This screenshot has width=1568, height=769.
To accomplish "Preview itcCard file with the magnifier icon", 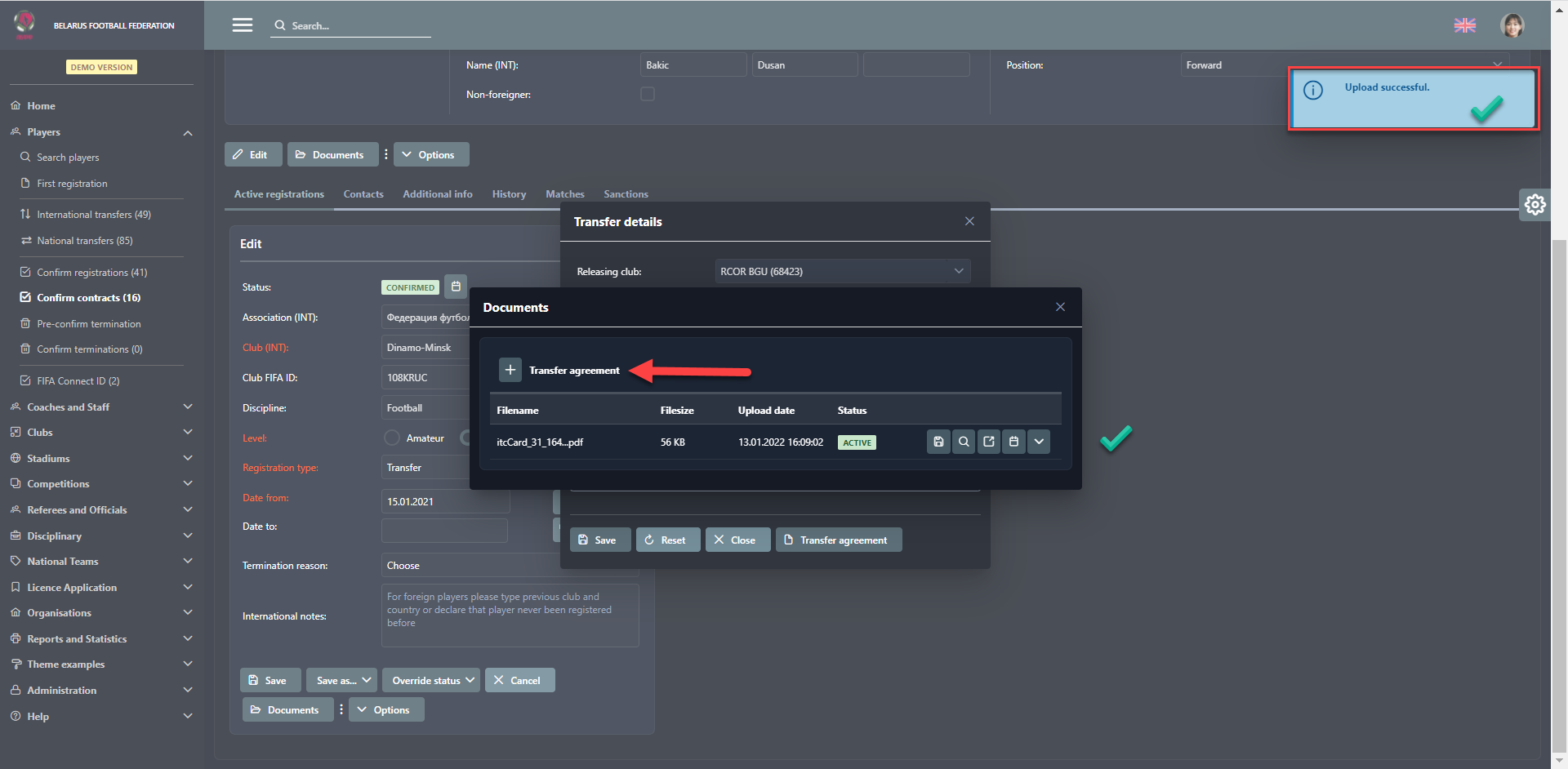I will tap(964, 442).
